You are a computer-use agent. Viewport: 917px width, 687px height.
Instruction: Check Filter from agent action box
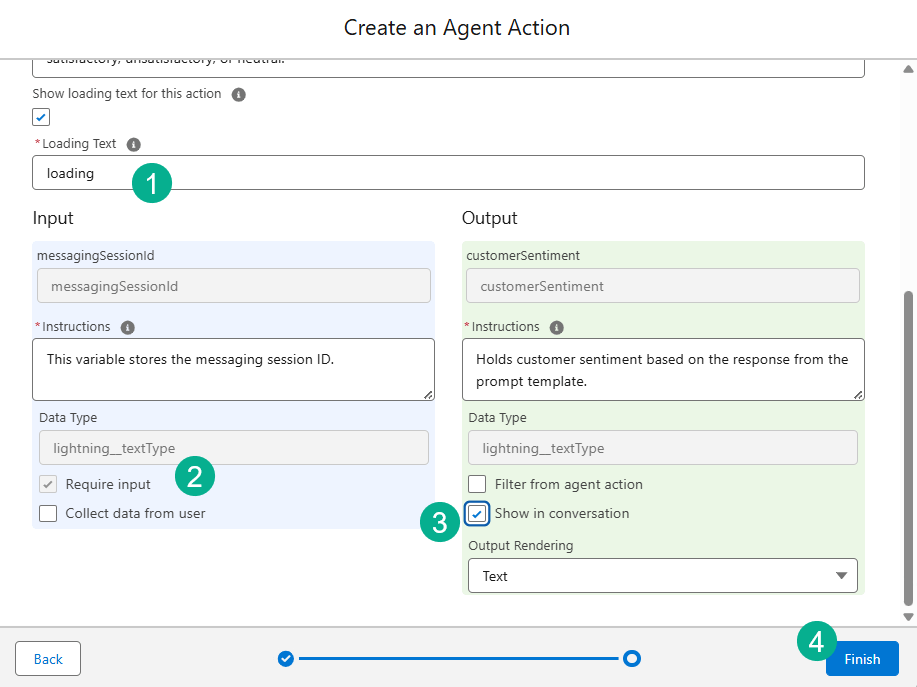tap(477, 485)
